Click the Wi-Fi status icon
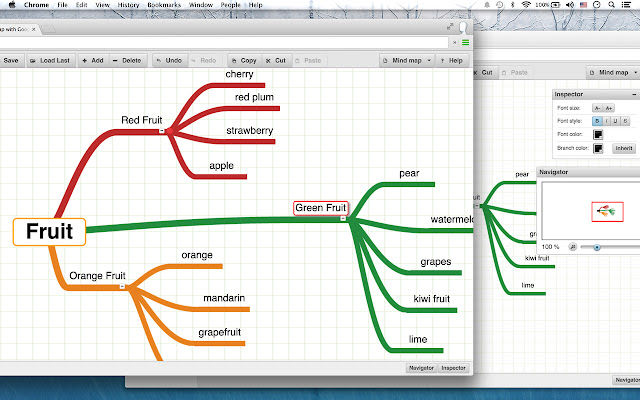 click(526, 5)
